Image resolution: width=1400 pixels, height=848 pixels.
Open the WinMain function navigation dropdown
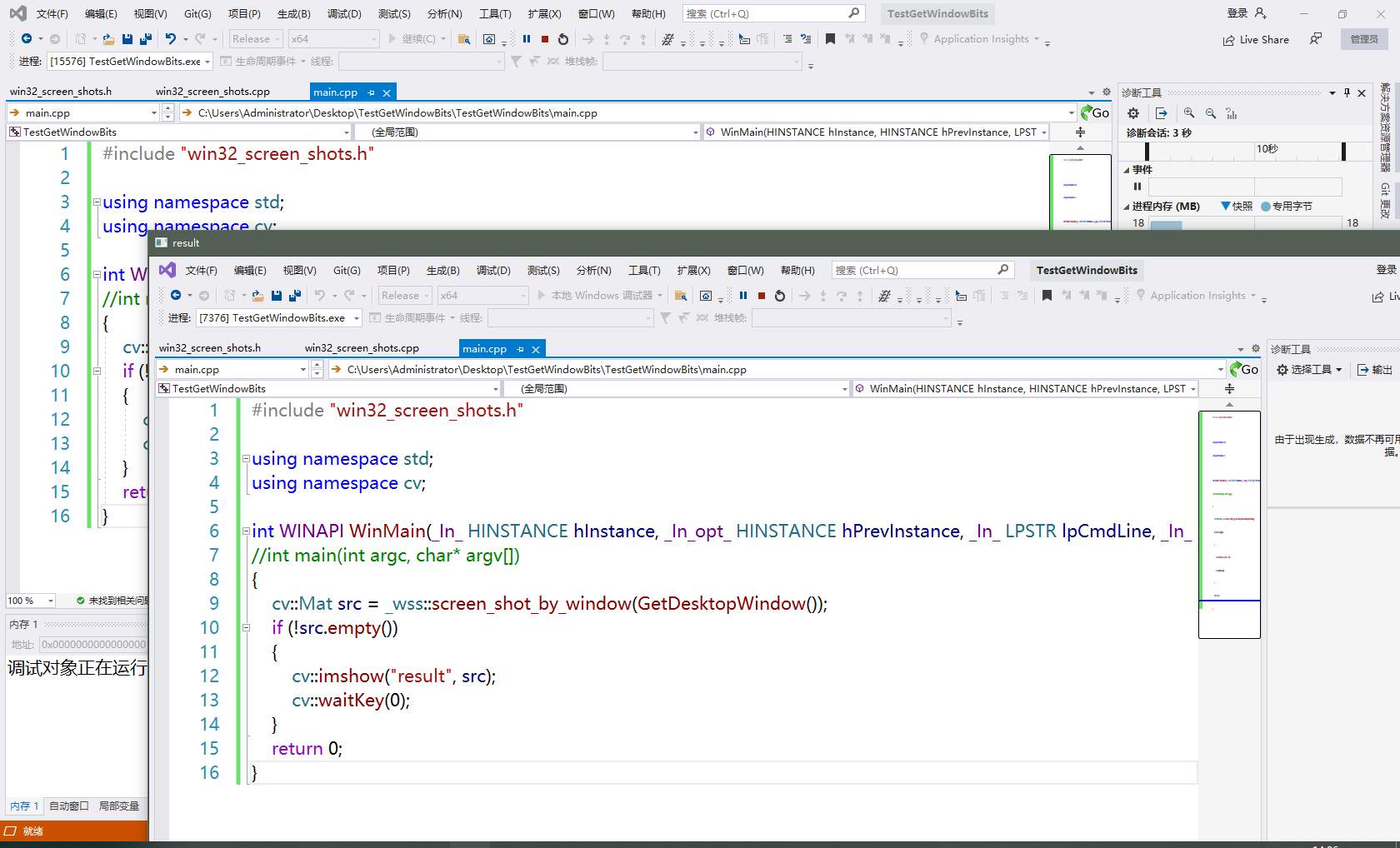click(x=876, y=131)
